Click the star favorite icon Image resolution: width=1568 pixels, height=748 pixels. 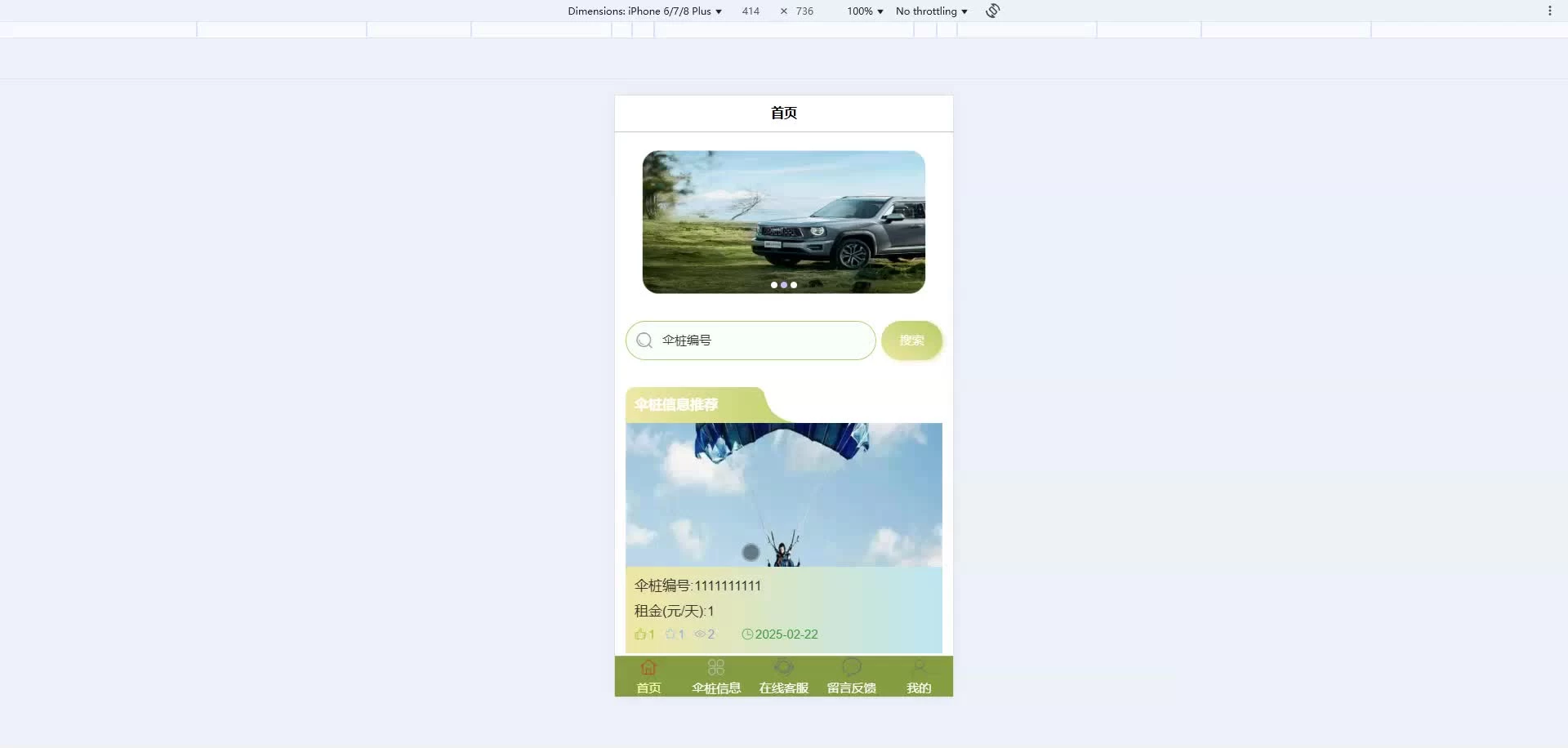pos(670,634)
